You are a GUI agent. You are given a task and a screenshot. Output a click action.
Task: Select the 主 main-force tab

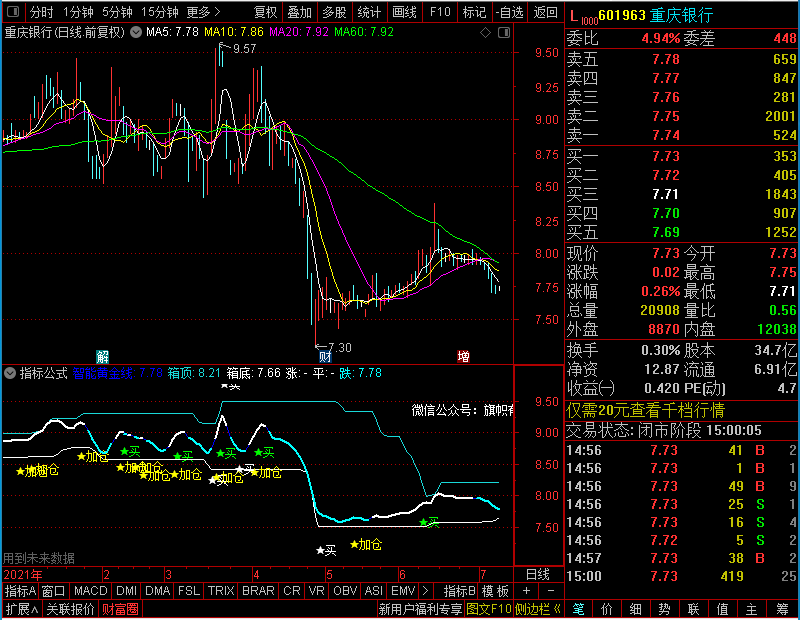(x=751, y=609)
